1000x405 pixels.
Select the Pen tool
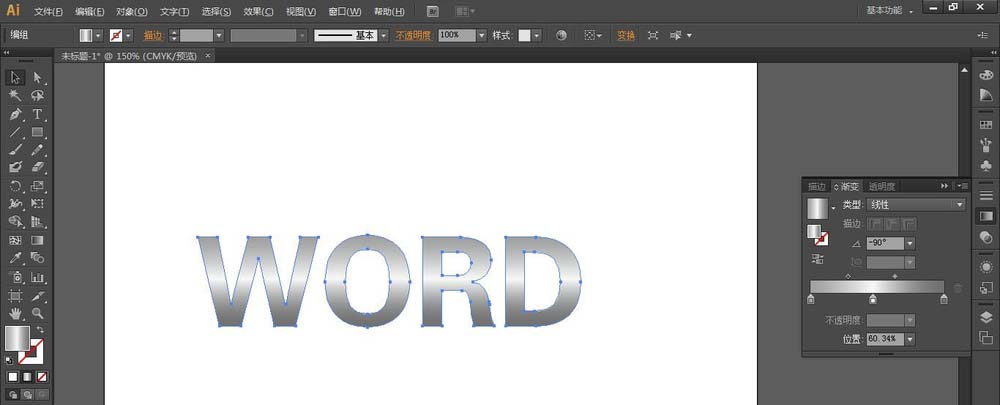coord(16,114)
